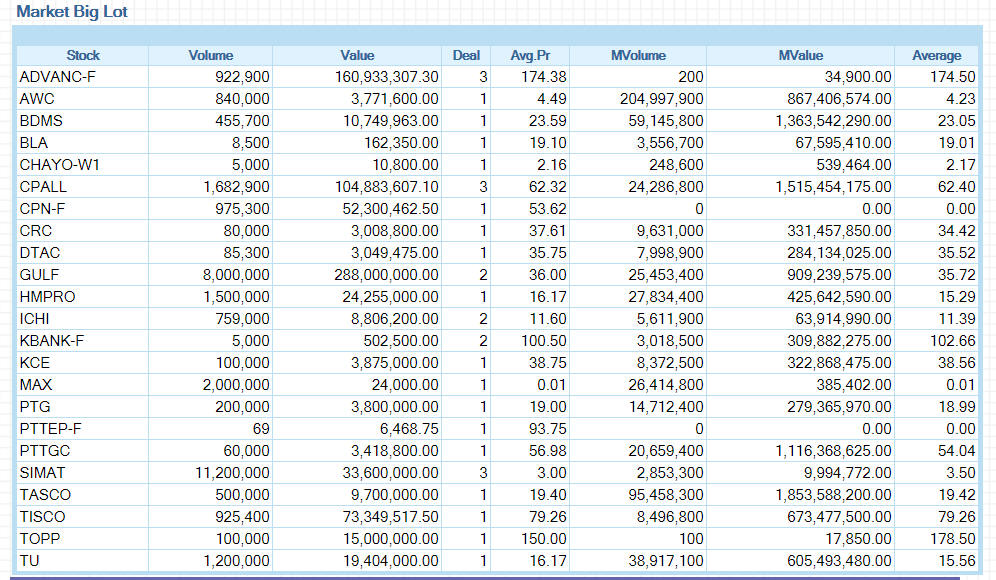
Task: Click TASCO MValue 1,853,588,200.00
Action: click(x=833, y=495)
